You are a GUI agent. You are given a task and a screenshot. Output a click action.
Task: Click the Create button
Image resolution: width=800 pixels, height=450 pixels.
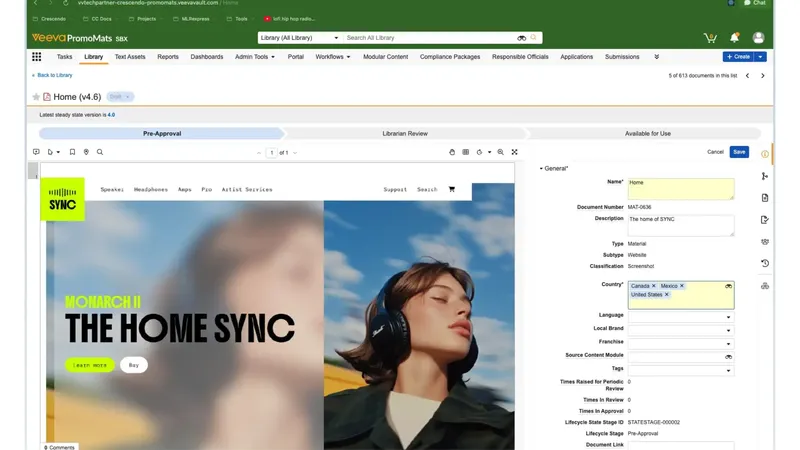(739, 57)
